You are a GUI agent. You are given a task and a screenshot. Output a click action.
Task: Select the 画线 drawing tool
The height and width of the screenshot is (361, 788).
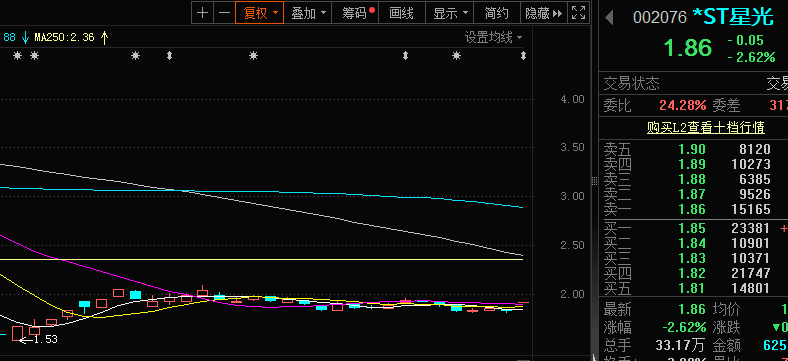(x=402, y=13)
